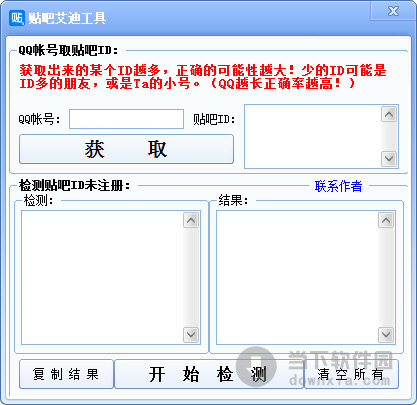Open the 联系作者 link

tap(338, 186)
